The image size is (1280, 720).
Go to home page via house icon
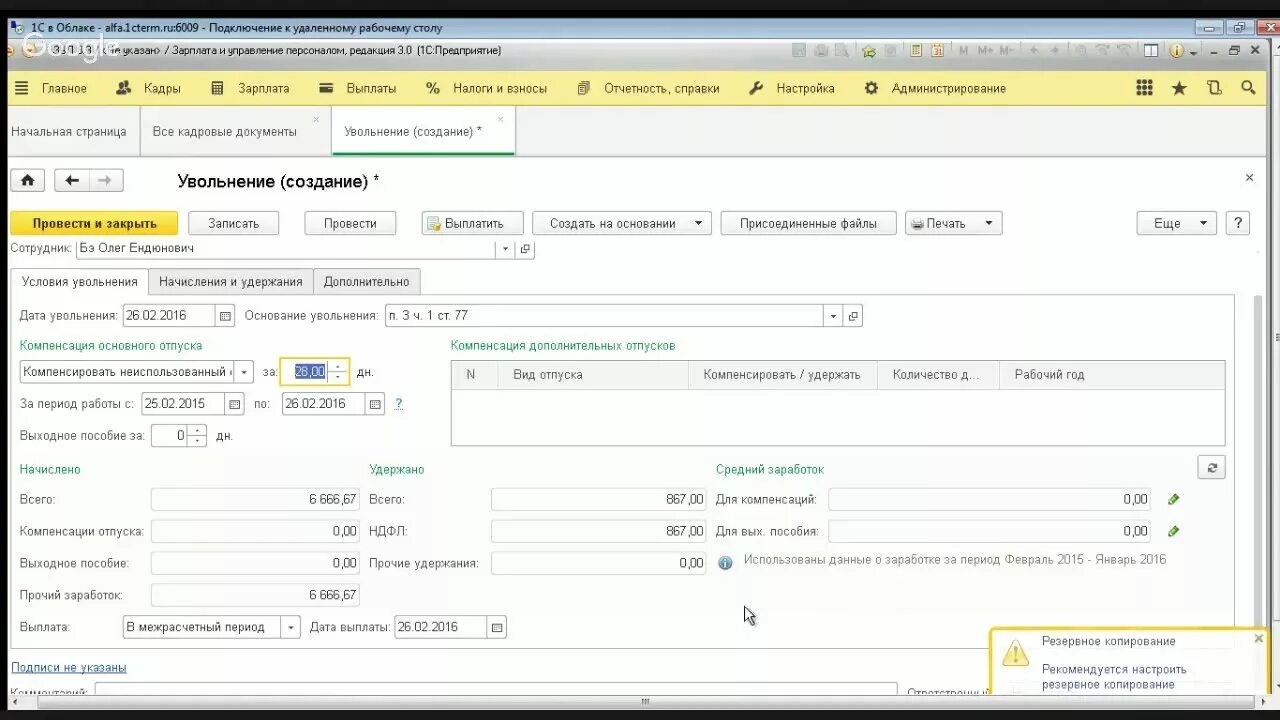27,180
